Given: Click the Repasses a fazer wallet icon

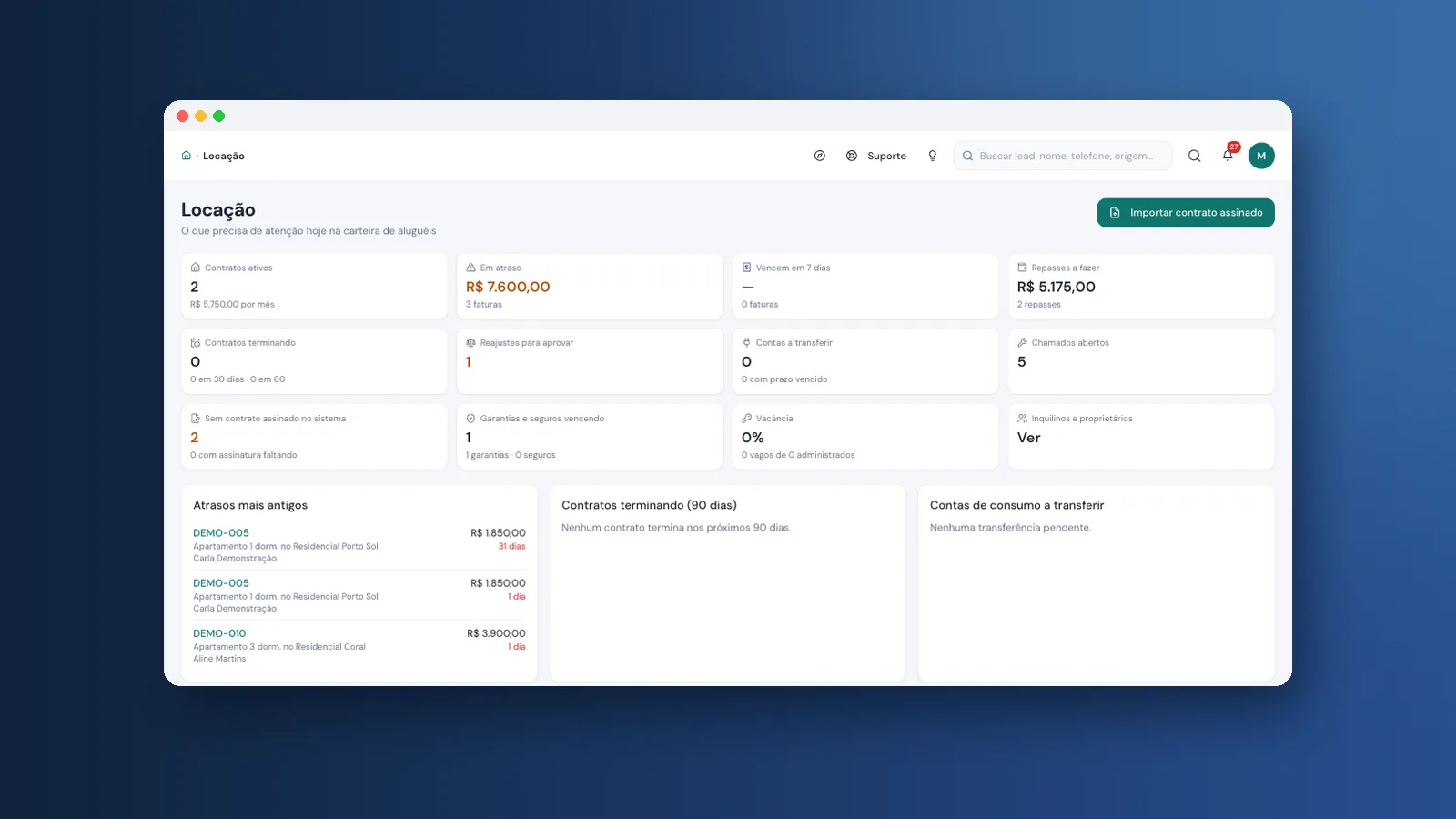Looking at the screenshot, I should [x=1022, y=268].
